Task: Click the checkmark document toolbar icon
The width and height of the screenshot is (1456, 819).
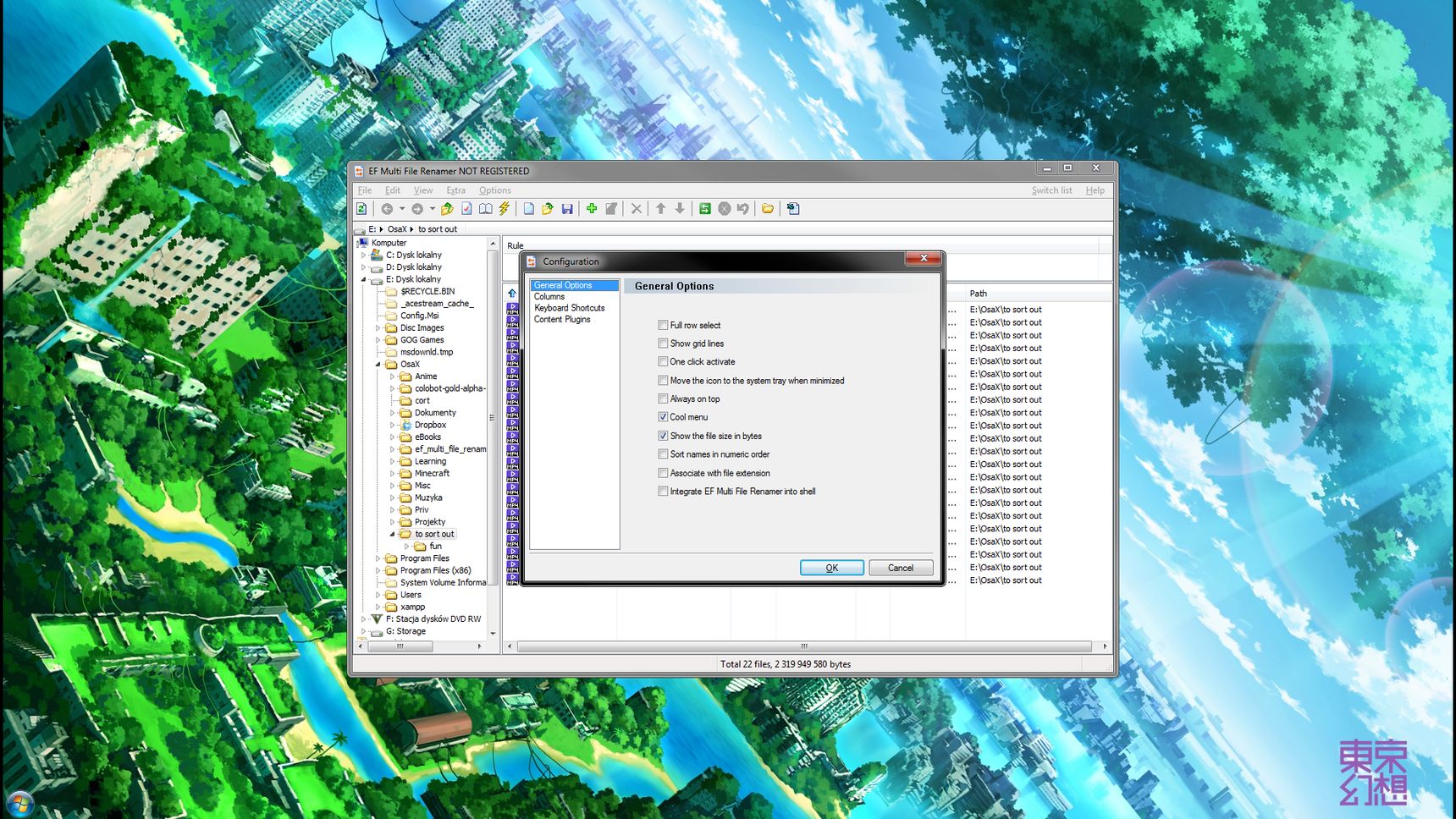Action: (x=466, y=209)
